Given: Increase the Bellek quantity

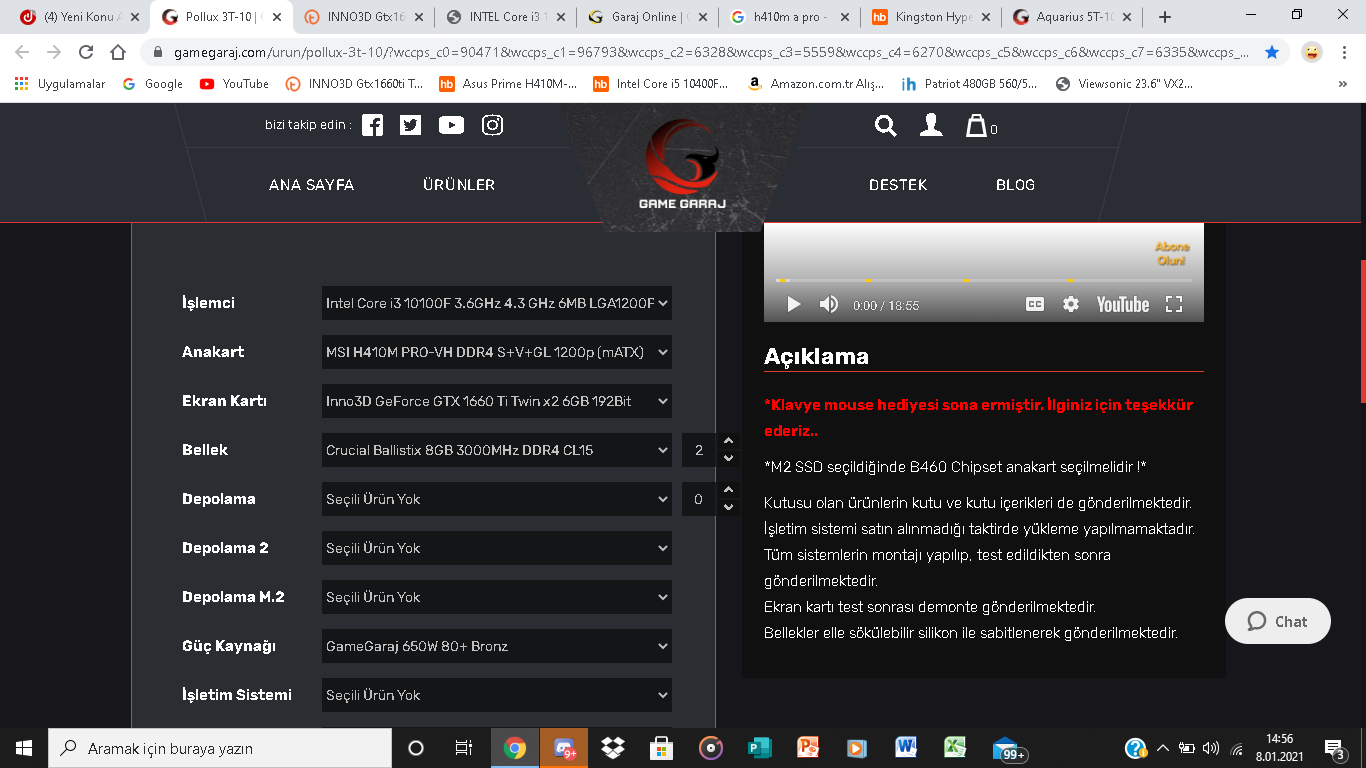Looking at the screenshot, I should (x=728, y=441).
